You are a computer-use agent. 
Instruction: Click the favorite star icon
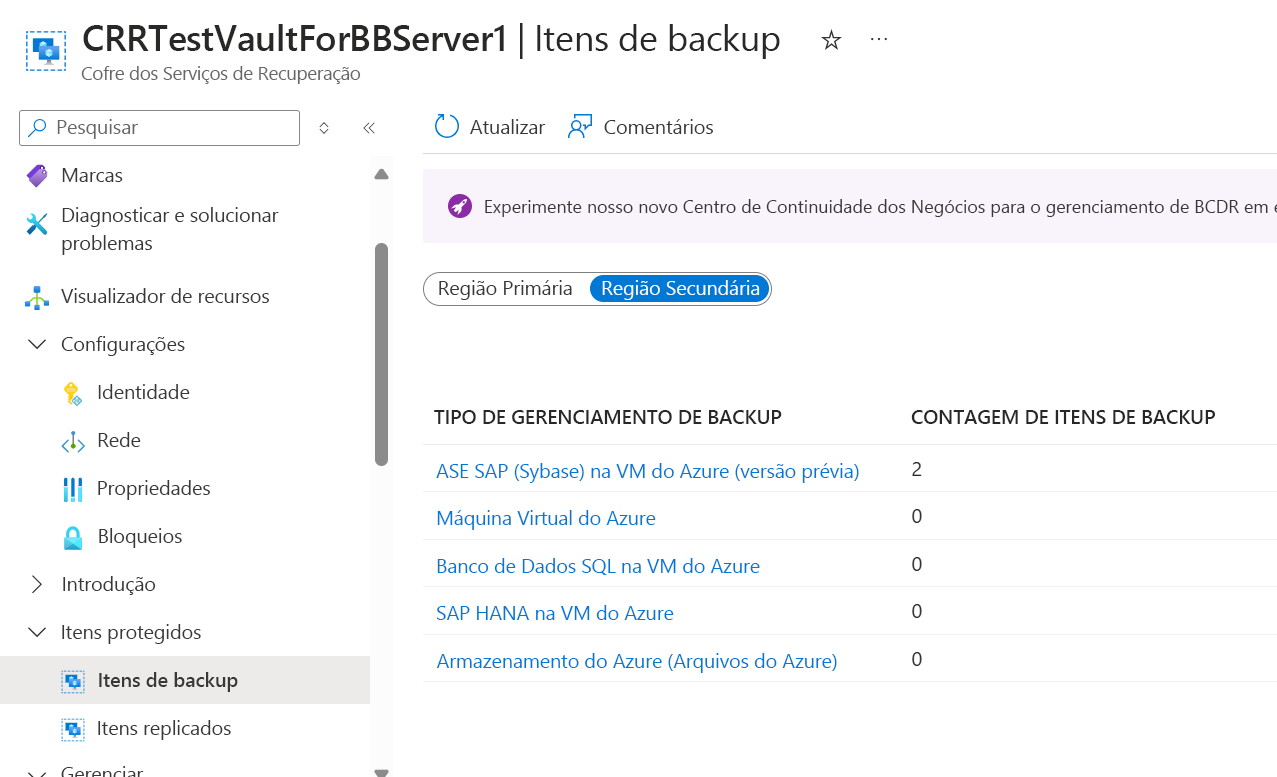pos(831,40)
